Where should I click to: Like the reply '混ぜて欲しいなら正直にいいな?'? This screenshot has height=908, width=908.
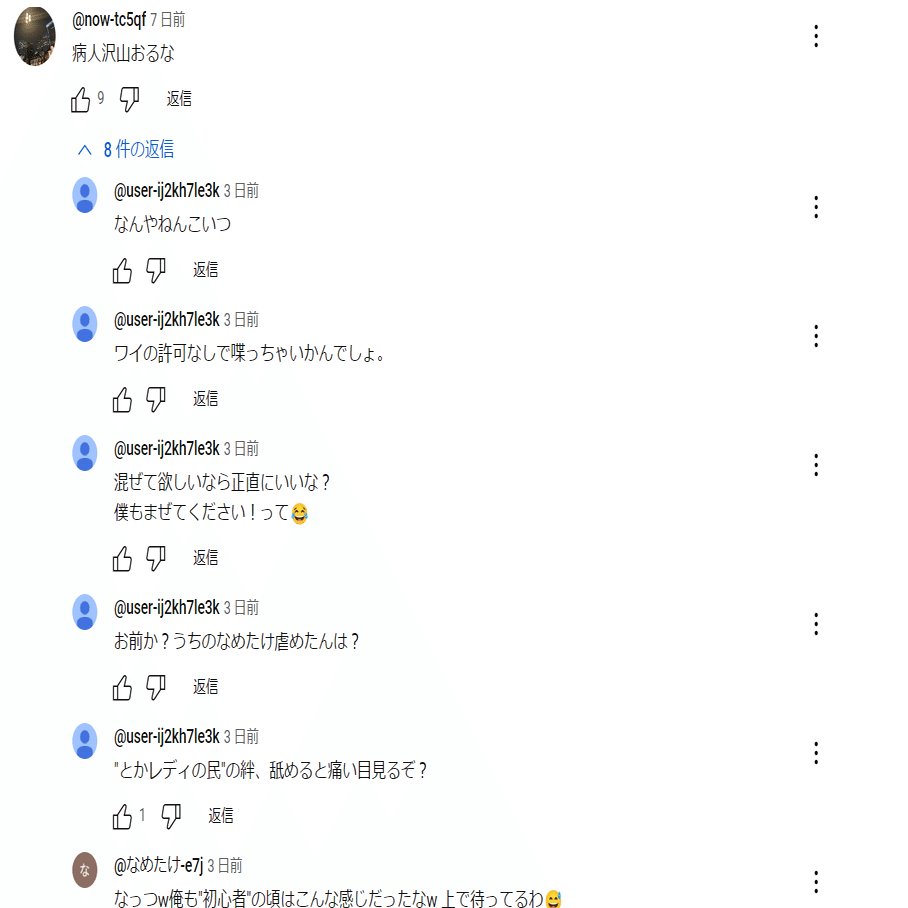click(122, 559)
